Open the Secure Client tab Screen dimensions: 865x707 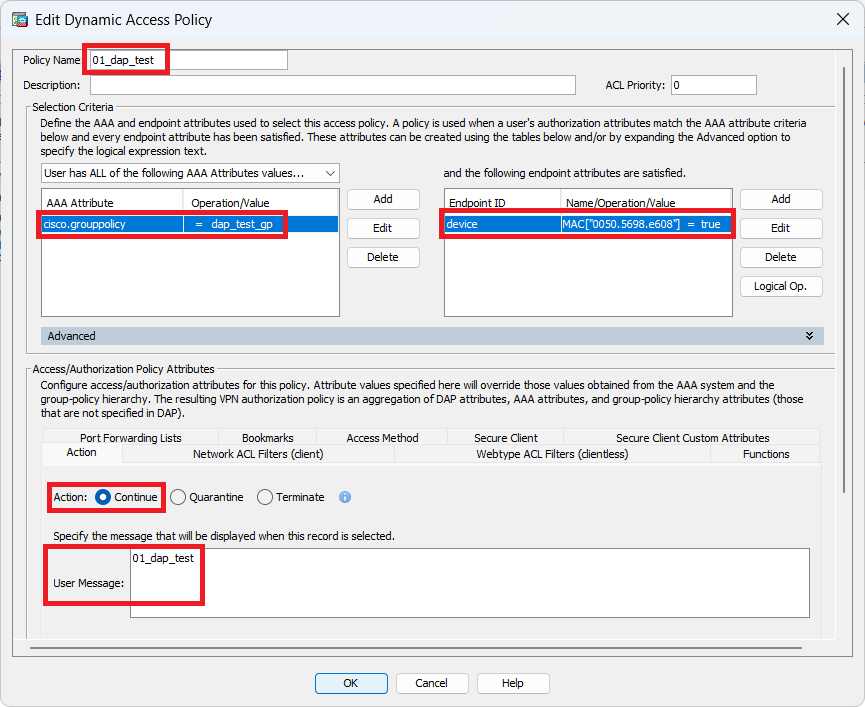coord(506,437)
